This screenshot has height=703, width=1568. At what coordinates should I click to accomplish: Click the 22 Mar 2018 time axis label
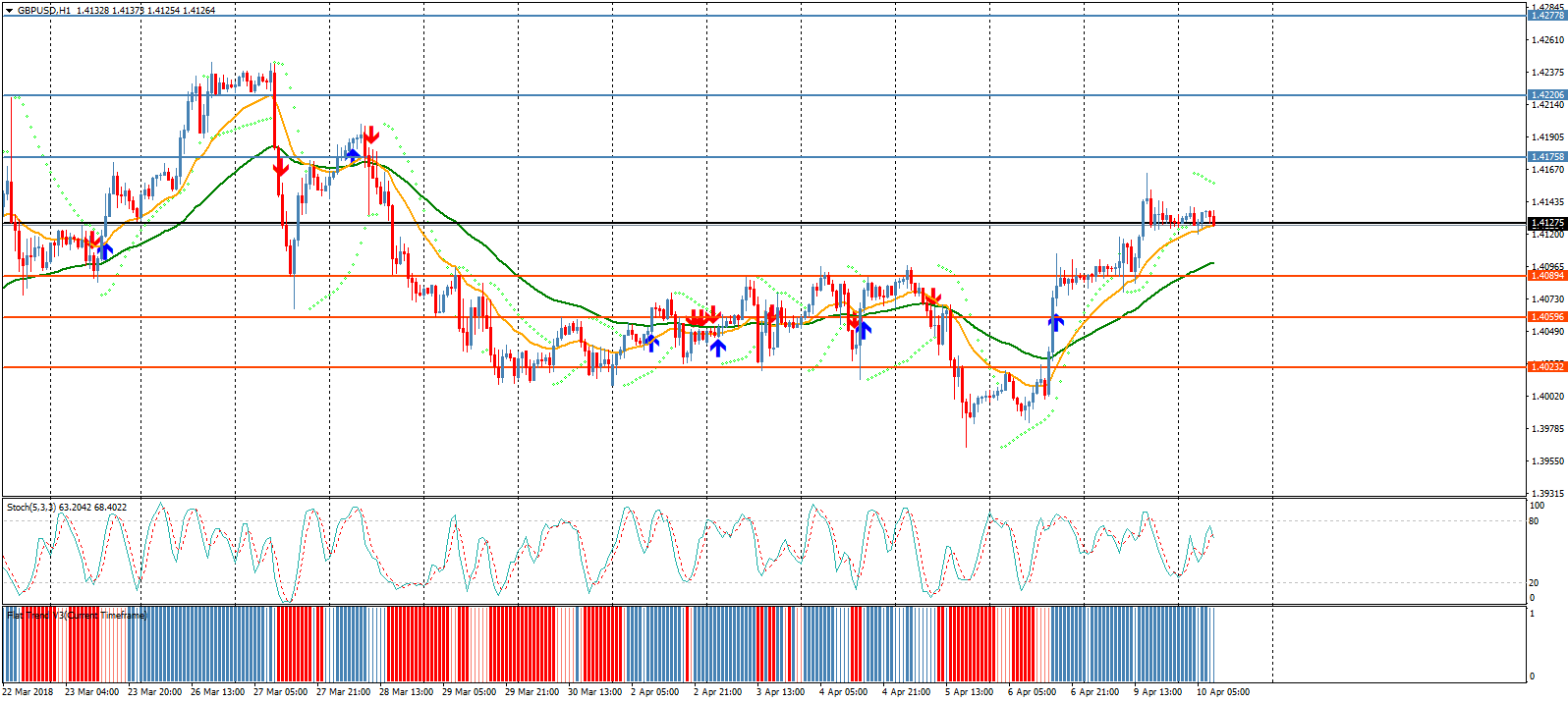pos(28,692)
